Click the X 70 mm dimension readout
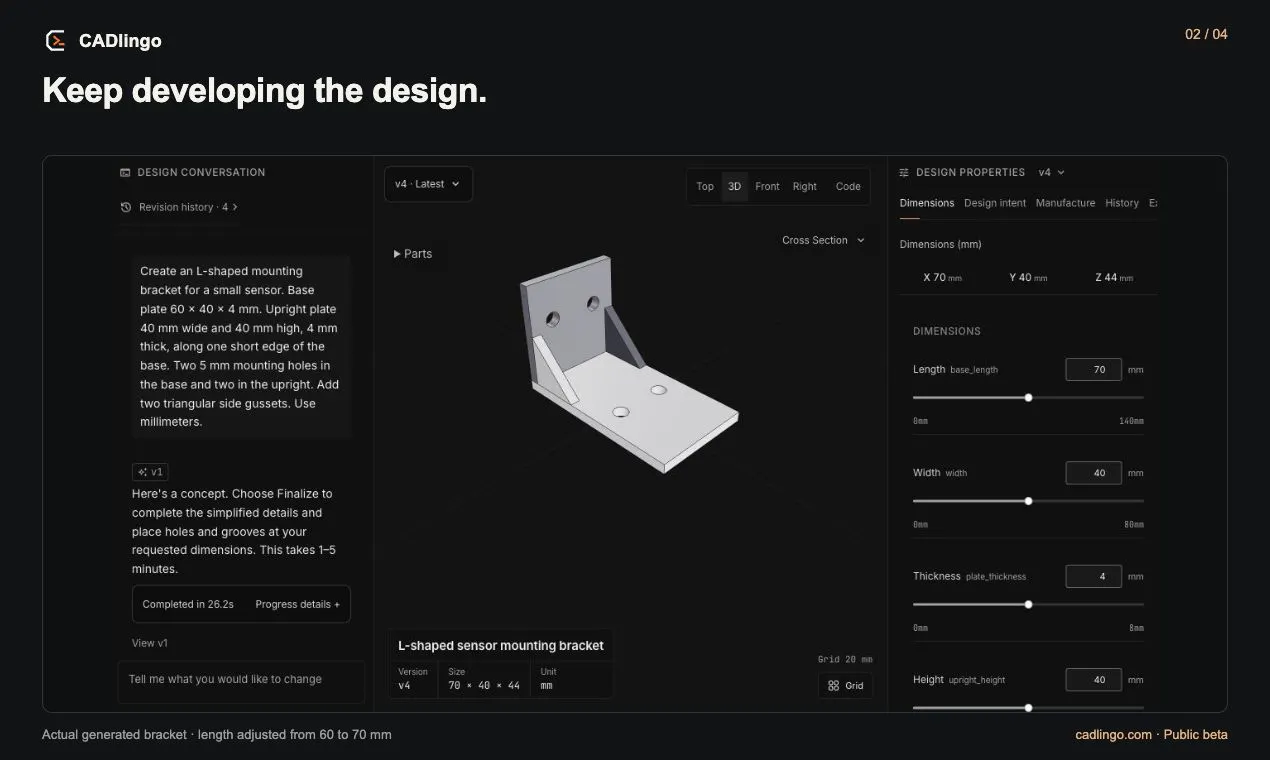Viewport: 1270px width, 760px height. pyautogui.click(x=942, y=277)
